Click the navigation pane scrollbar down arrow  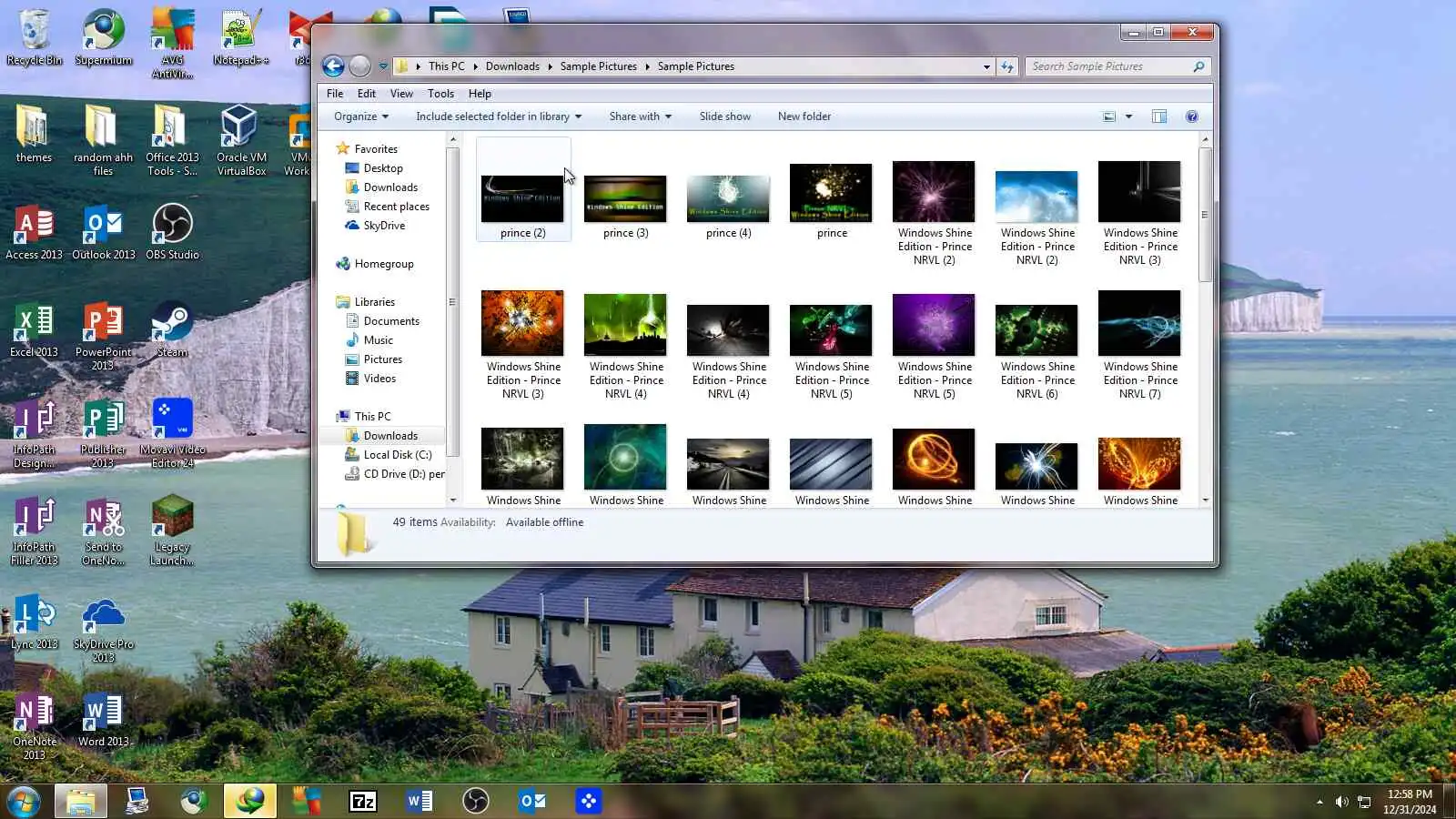pyautogui.click(x=453, y=500)
